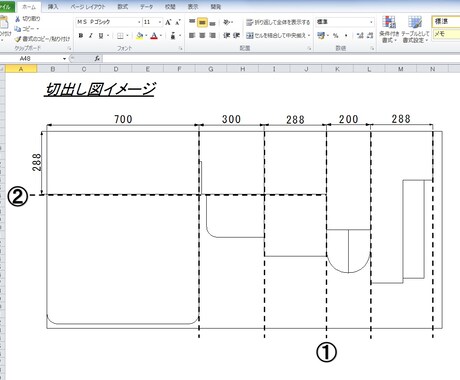
Task: Open the 配置 group dialog launcher
Action: (x=309, y=49)
